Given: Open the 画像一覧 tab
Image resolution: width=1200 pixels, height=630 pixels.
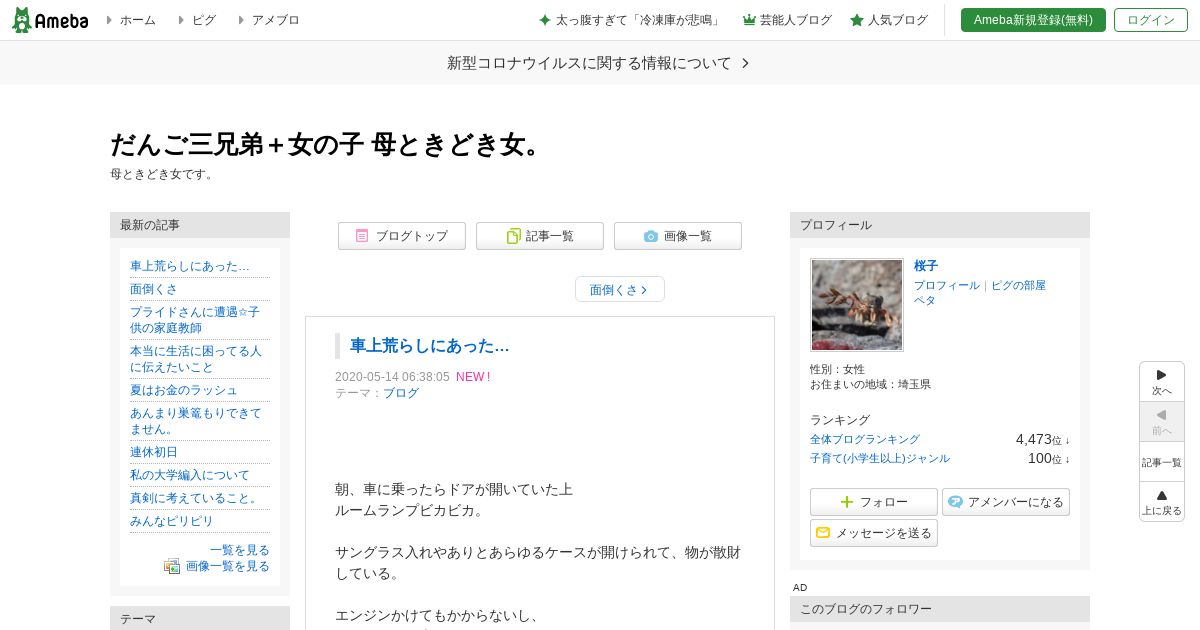Looking at the screenshot, I should [x=678, y=236].
